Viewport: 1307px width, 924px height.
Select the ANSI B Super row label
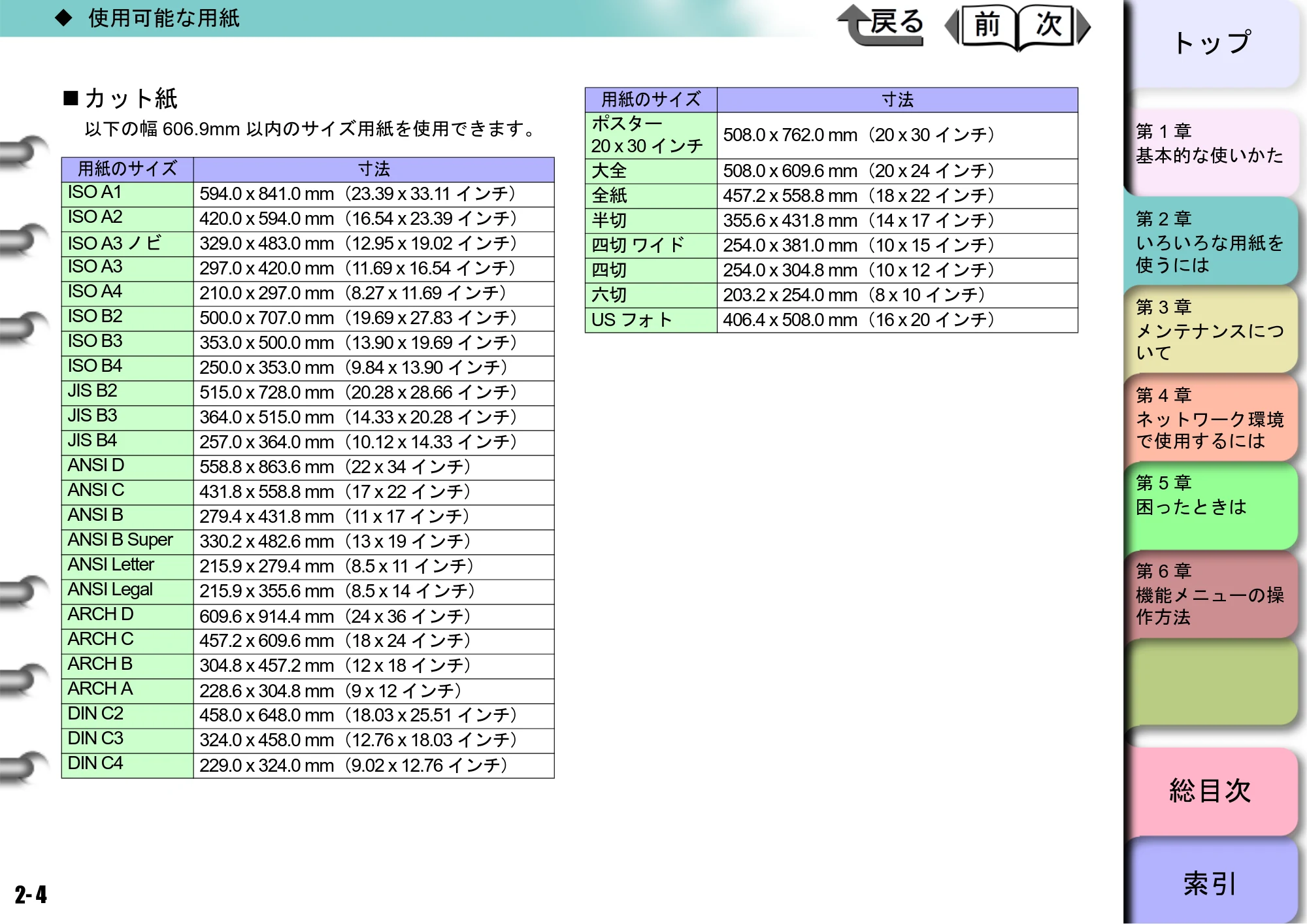(127, 542)
